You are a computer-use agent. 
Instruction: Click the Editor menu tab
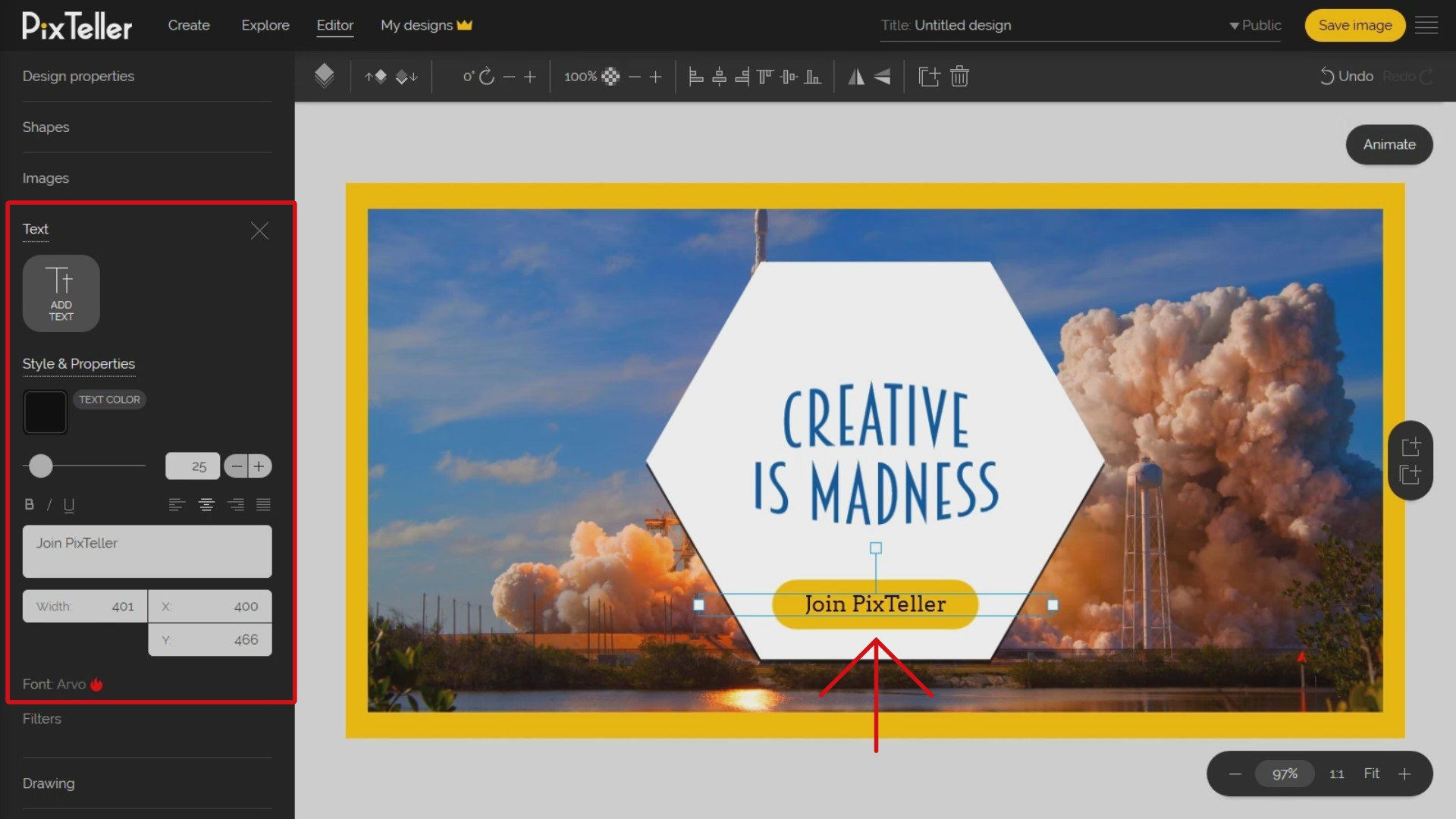pyautogui.click(x=335, y=25)
